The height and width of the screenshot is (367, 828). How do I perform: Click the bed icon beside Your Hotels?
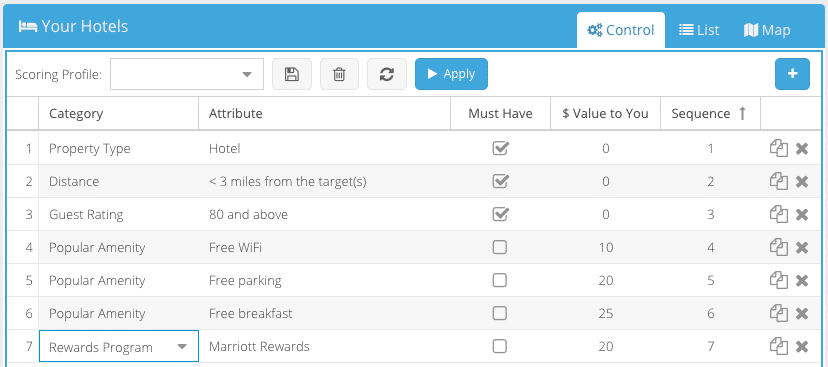click(27, 26)
